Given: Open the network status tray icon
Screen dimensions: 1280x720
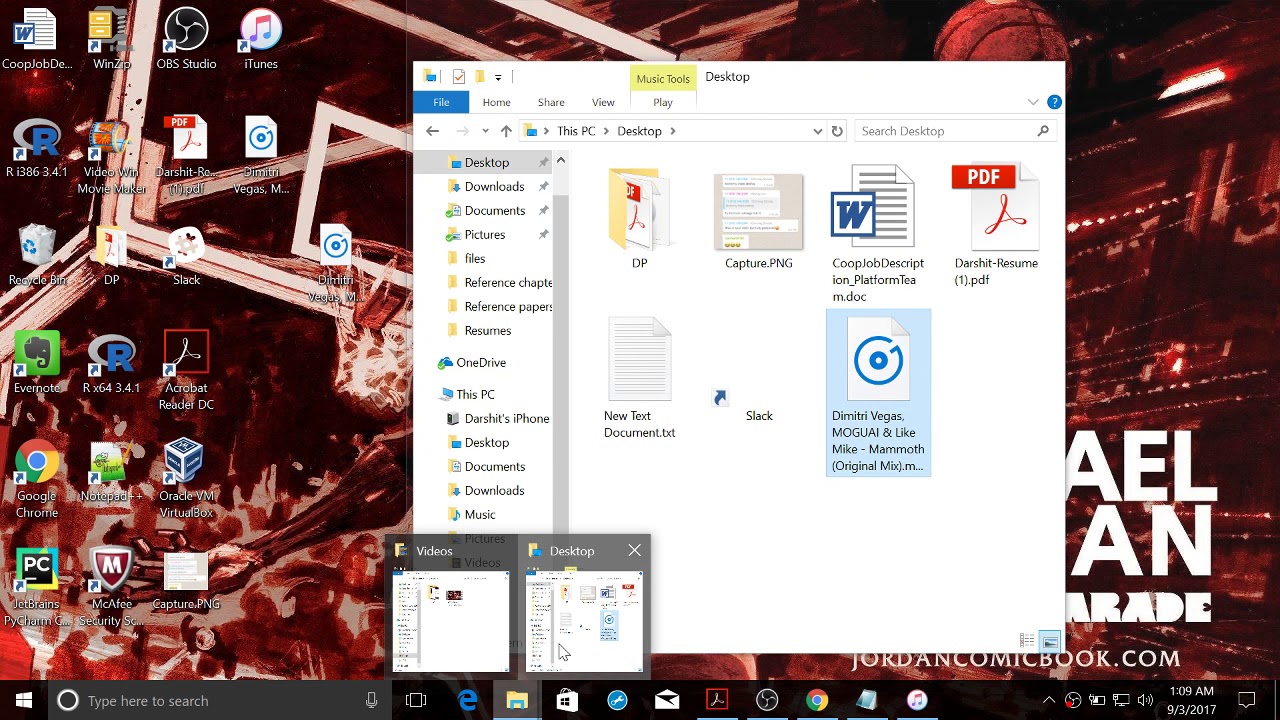Looking at the screenshot, I should point(1121,700).
